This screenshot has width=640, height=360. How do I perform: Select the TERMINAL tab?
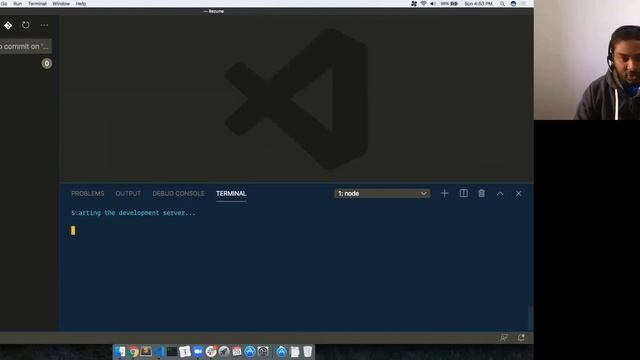click(x=231, y=193)
